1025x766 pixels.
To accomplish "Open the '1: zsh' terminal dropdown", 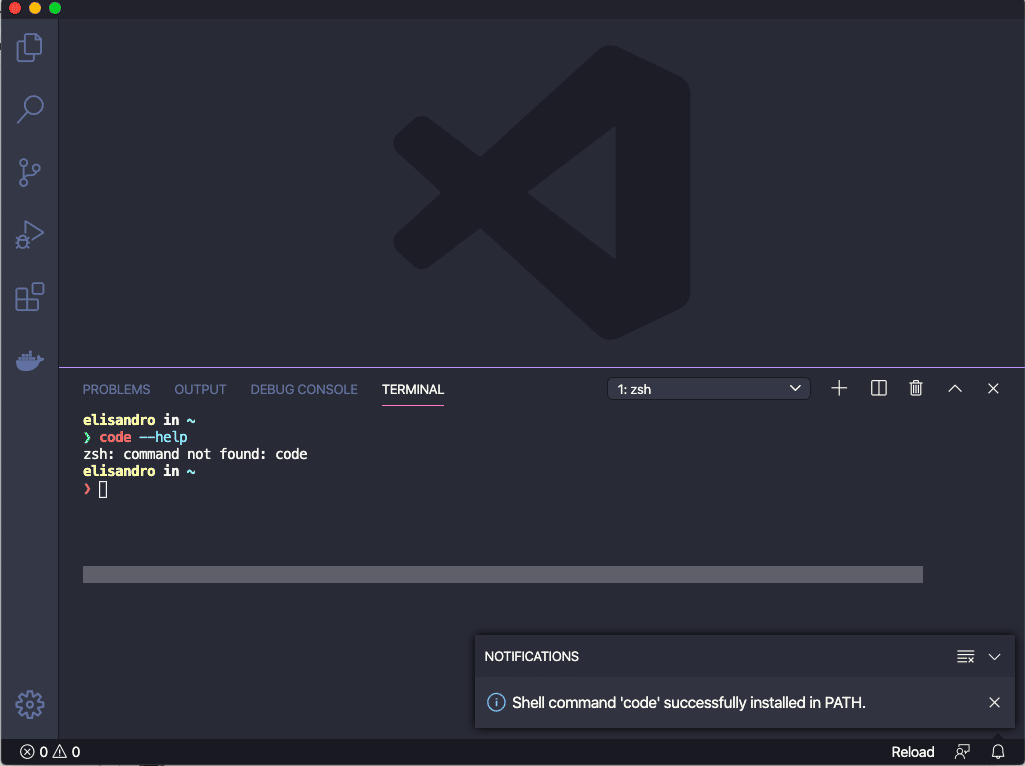I will coord(709,389).
